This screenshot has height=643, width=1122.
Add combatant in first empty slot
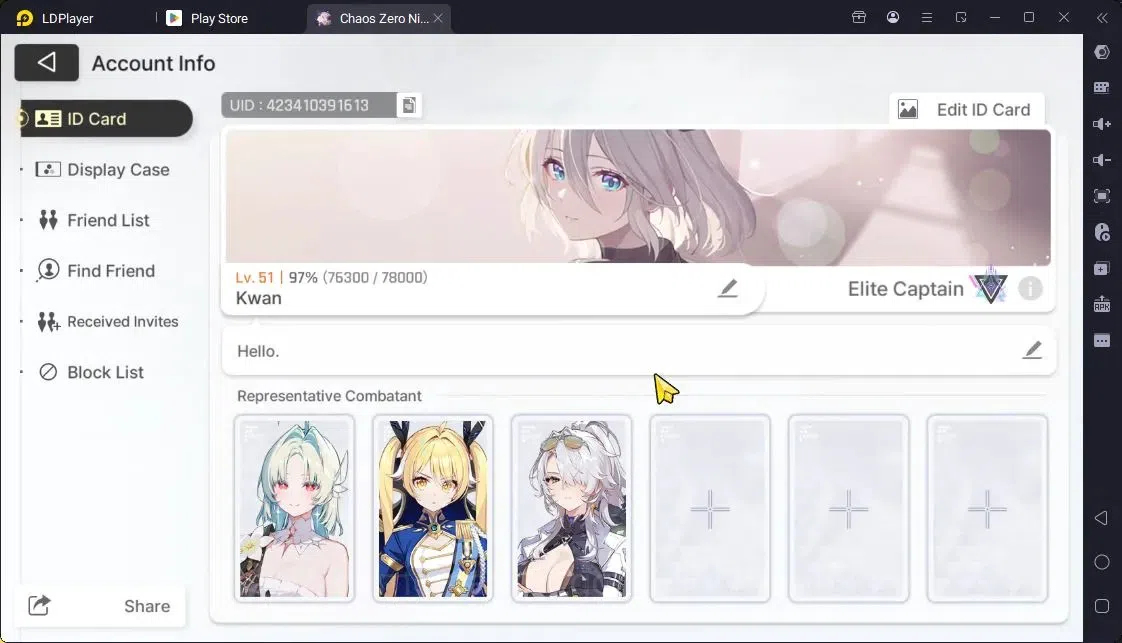[710, 509]
